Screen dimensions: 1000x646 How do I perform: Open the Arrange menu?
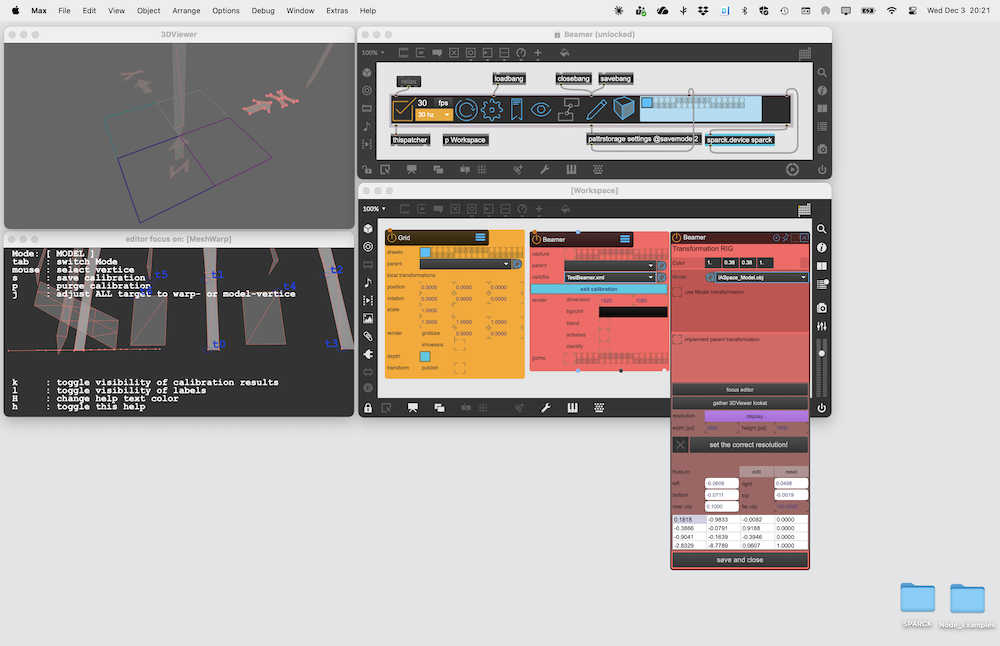pyautogui.click(x=185, y=10)
